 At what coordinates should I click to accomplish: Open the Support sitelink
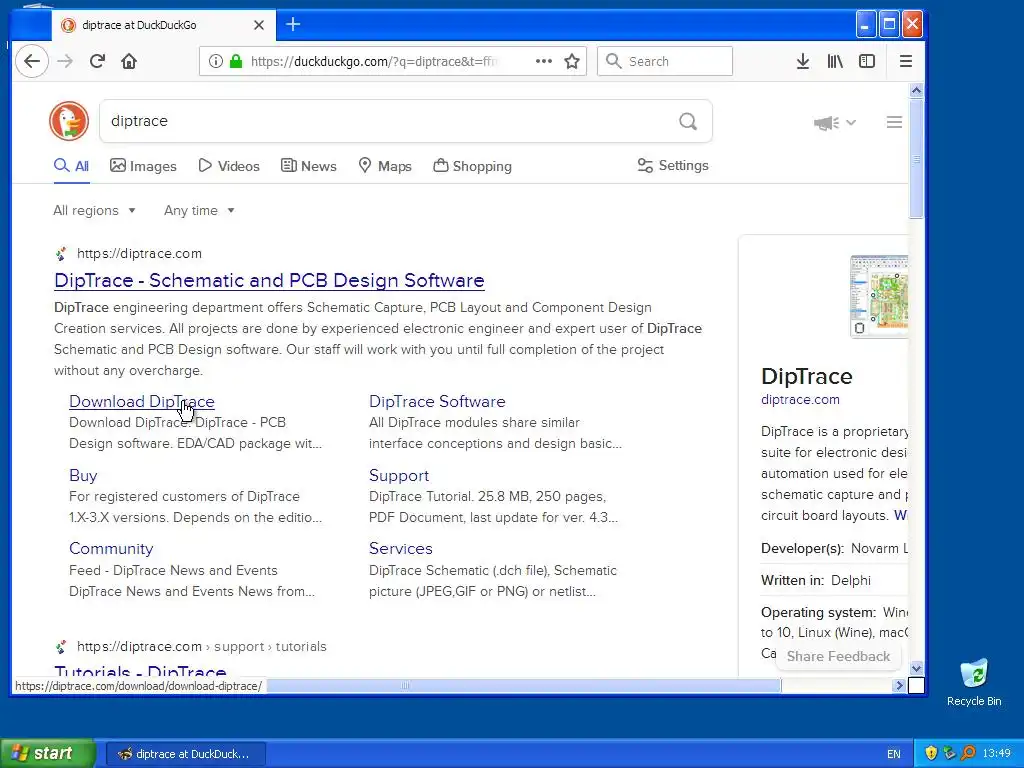[399, 475]
